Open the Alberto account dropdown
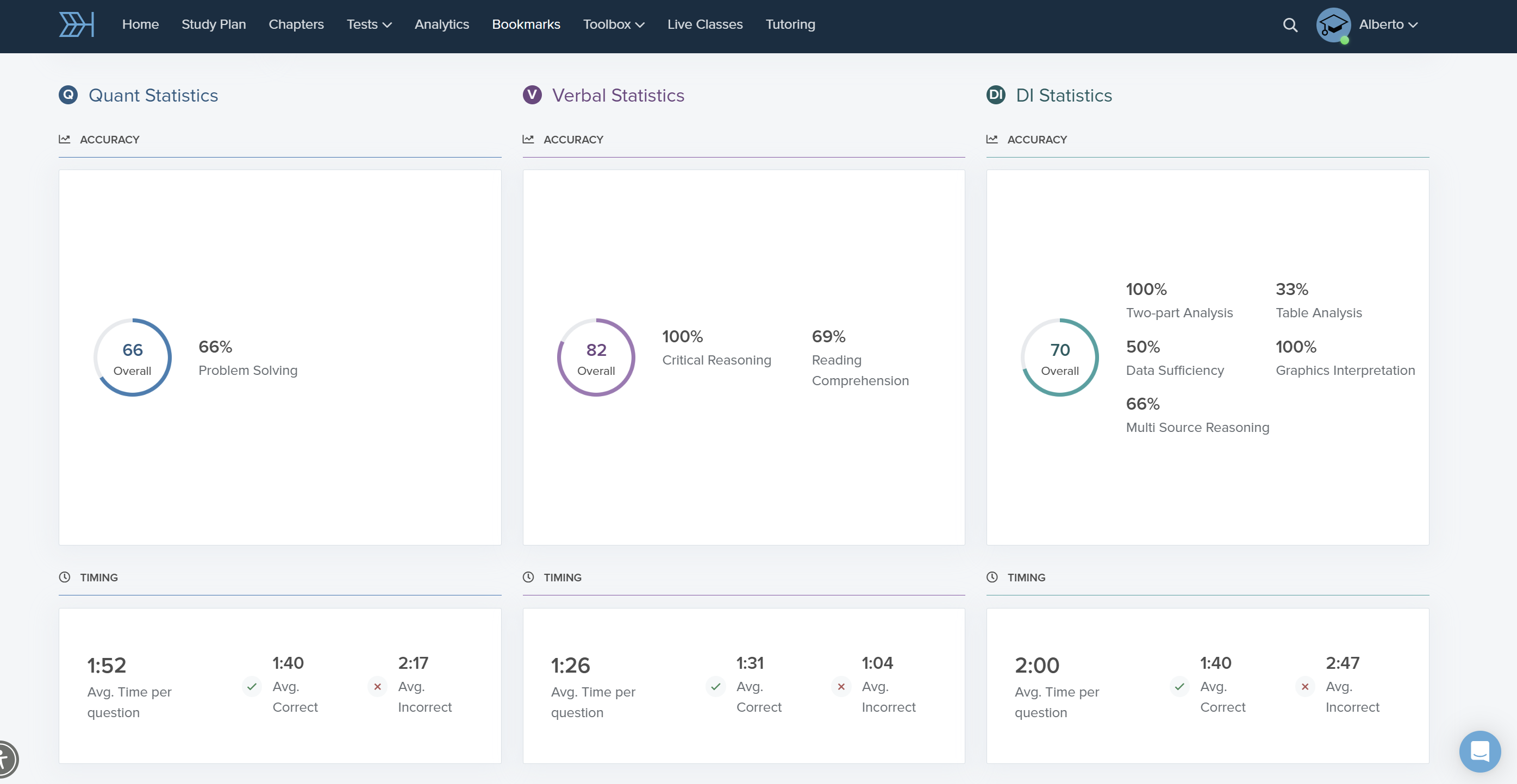 click(x=1388, y=25)
